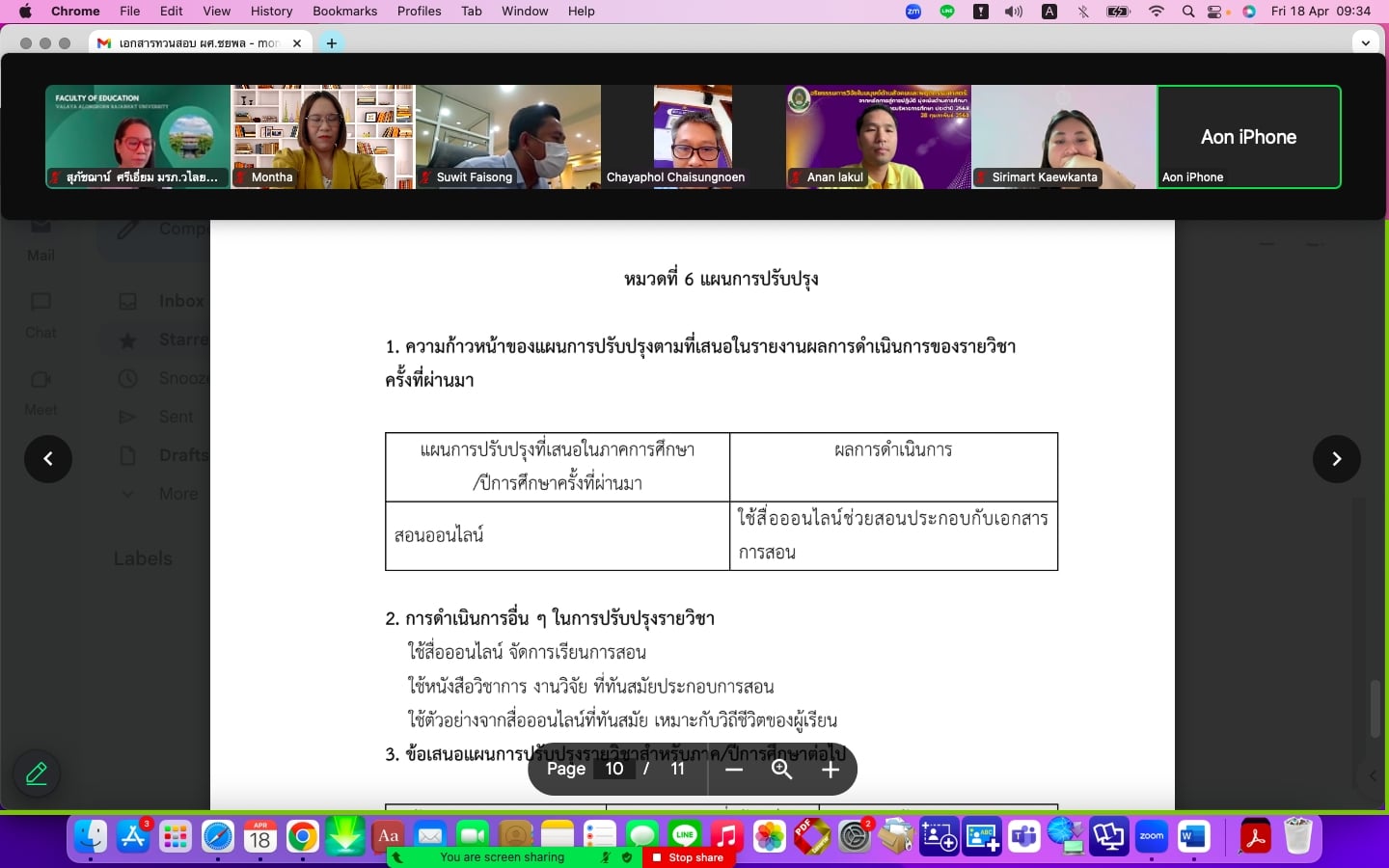1389x868 pixels.
Task: Open the annotation pencil tool
Action: [x=36, y=773]
